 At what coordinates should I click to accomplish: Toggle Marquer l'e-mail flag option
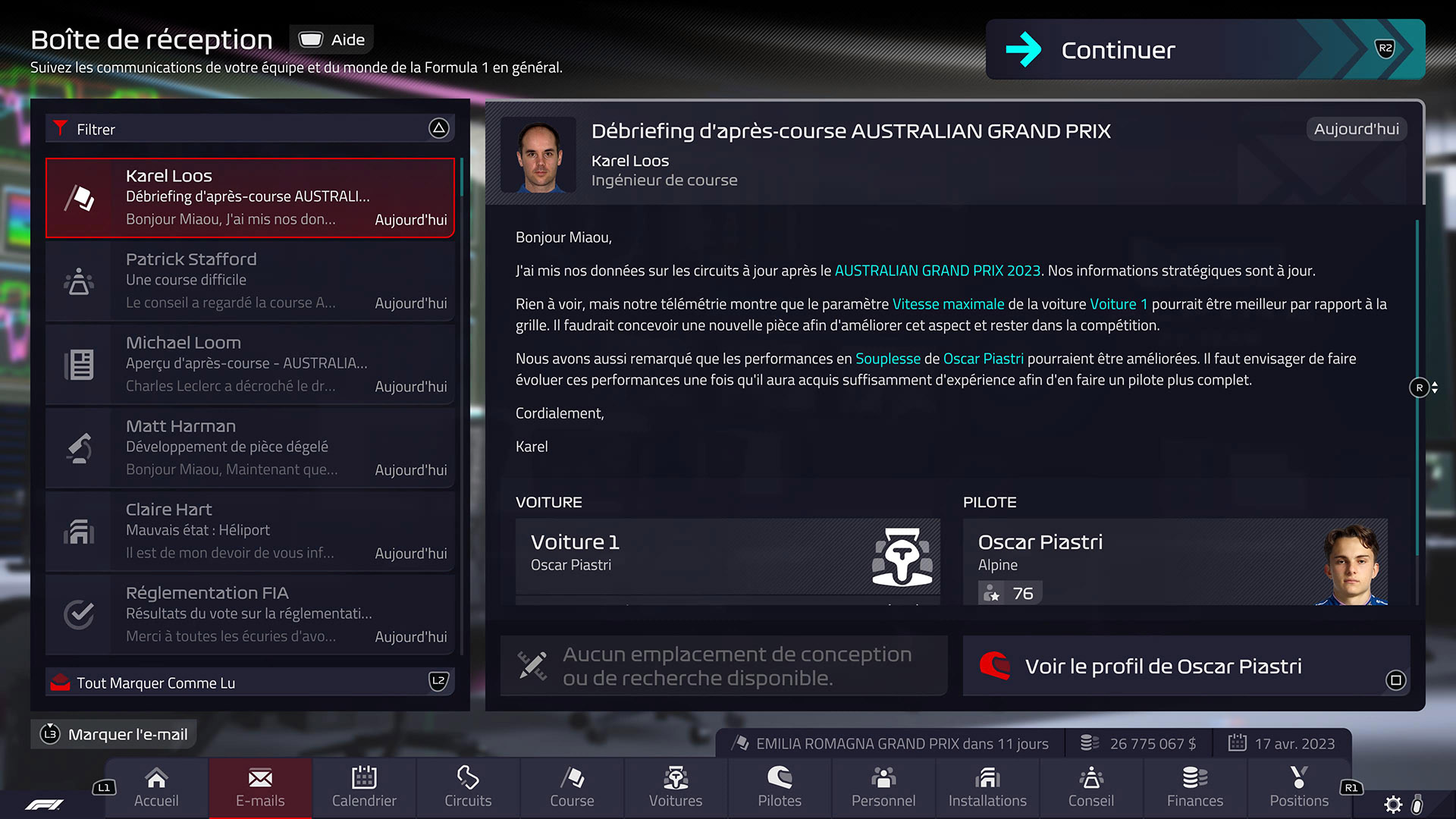[114, 734]
